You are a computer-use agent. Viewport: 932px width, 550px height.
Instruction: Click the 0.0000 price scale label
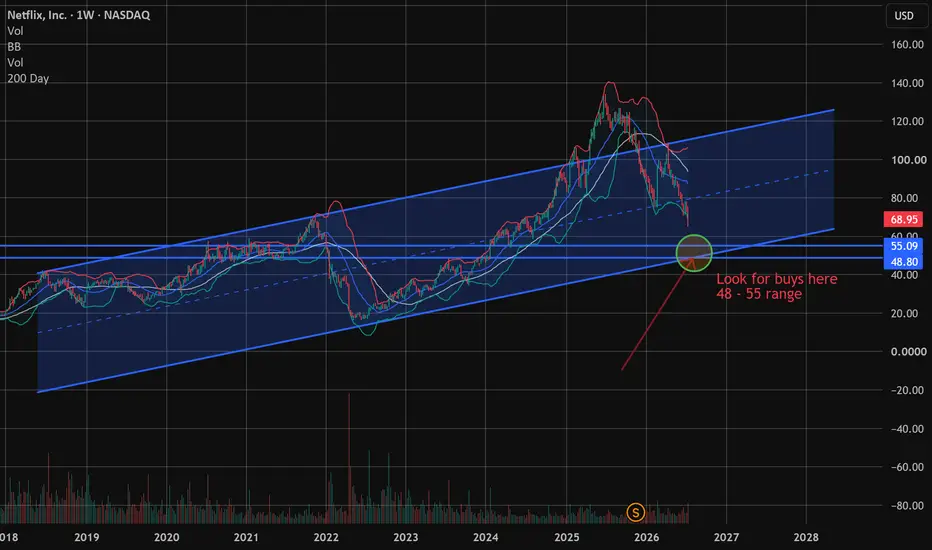coord(908,352)
